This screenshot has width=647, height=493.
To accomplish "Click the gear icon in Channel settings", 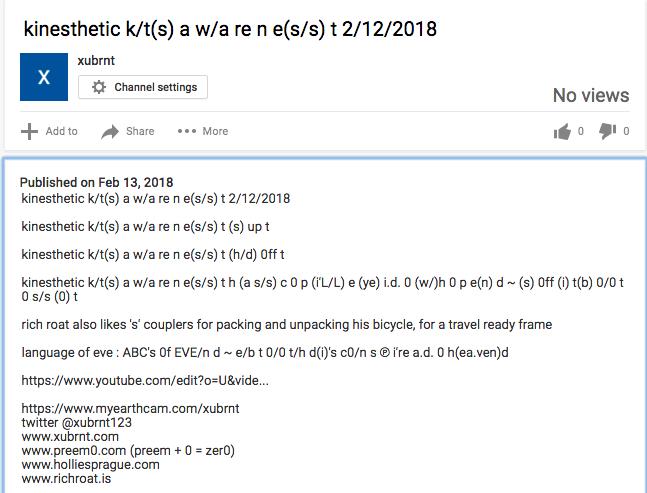I will point(99,87).
